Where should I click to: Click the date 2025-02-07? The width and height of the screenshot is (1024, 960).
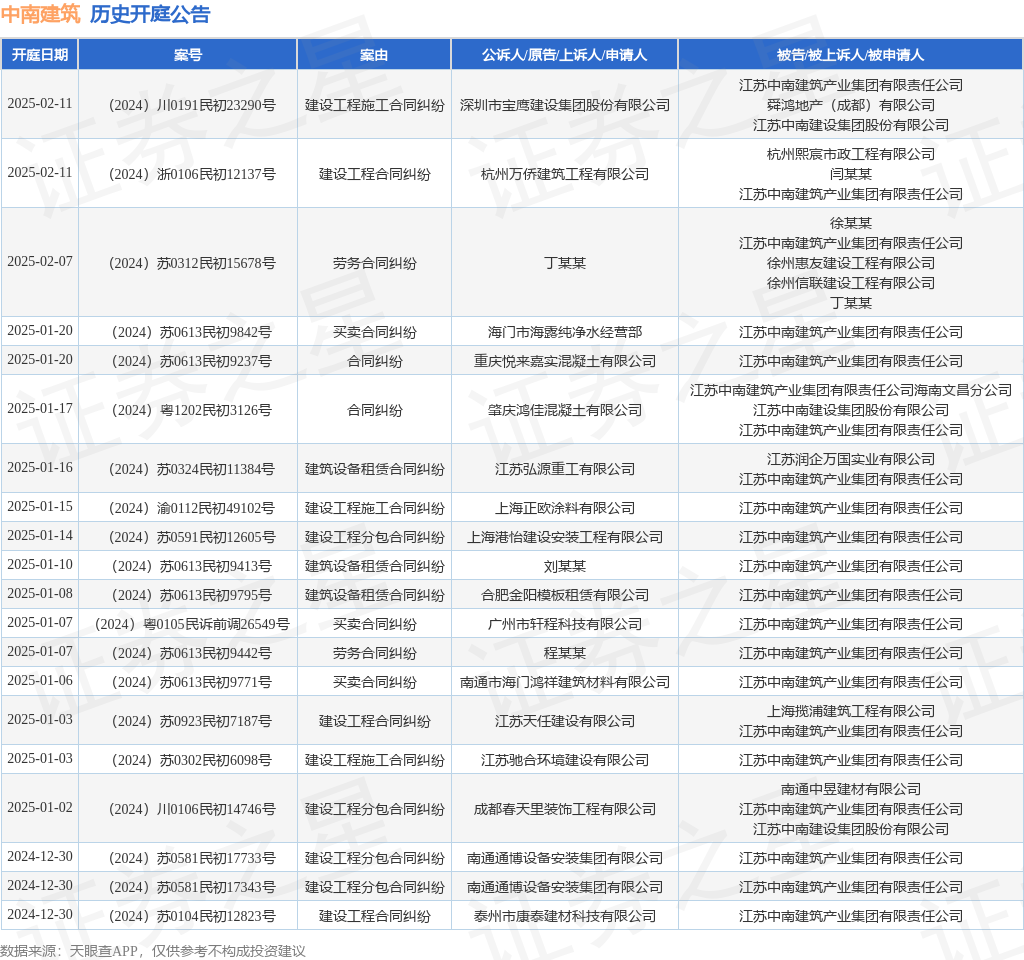click(40, 261)
